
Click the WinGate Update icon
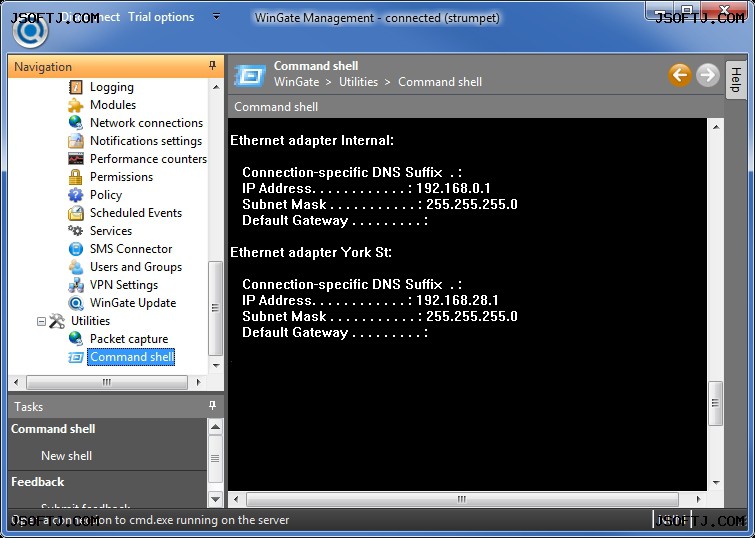point(76,303)
